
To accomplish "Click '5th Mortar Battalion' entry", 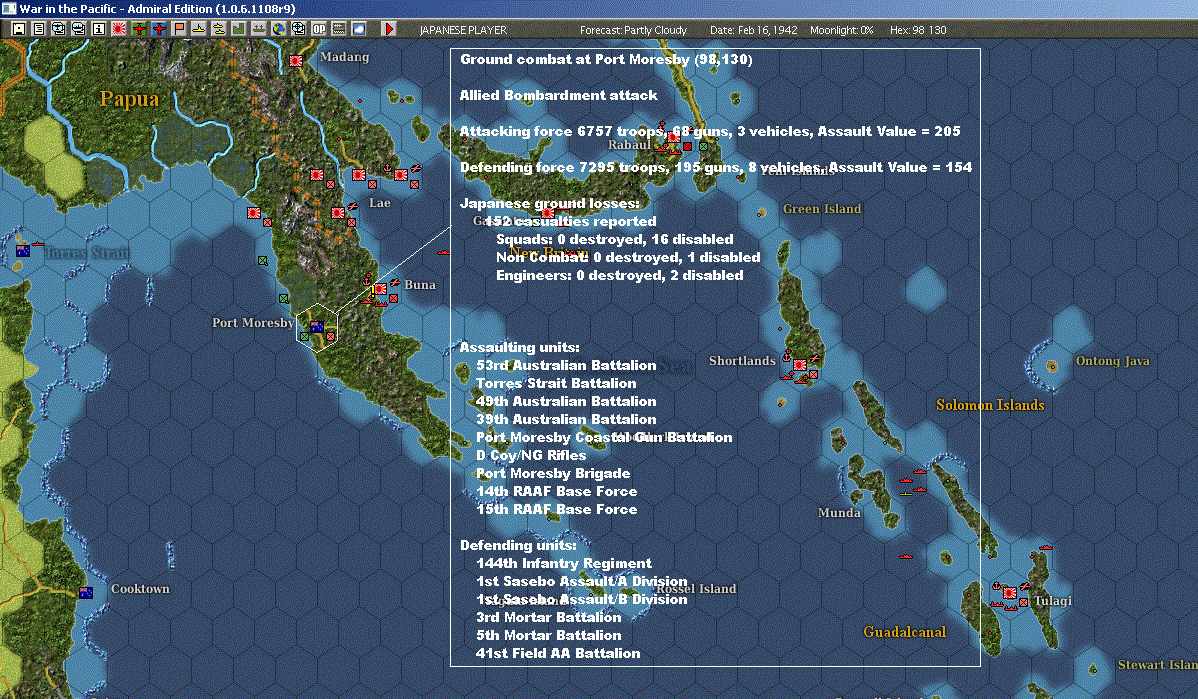I will click(549, 636).
